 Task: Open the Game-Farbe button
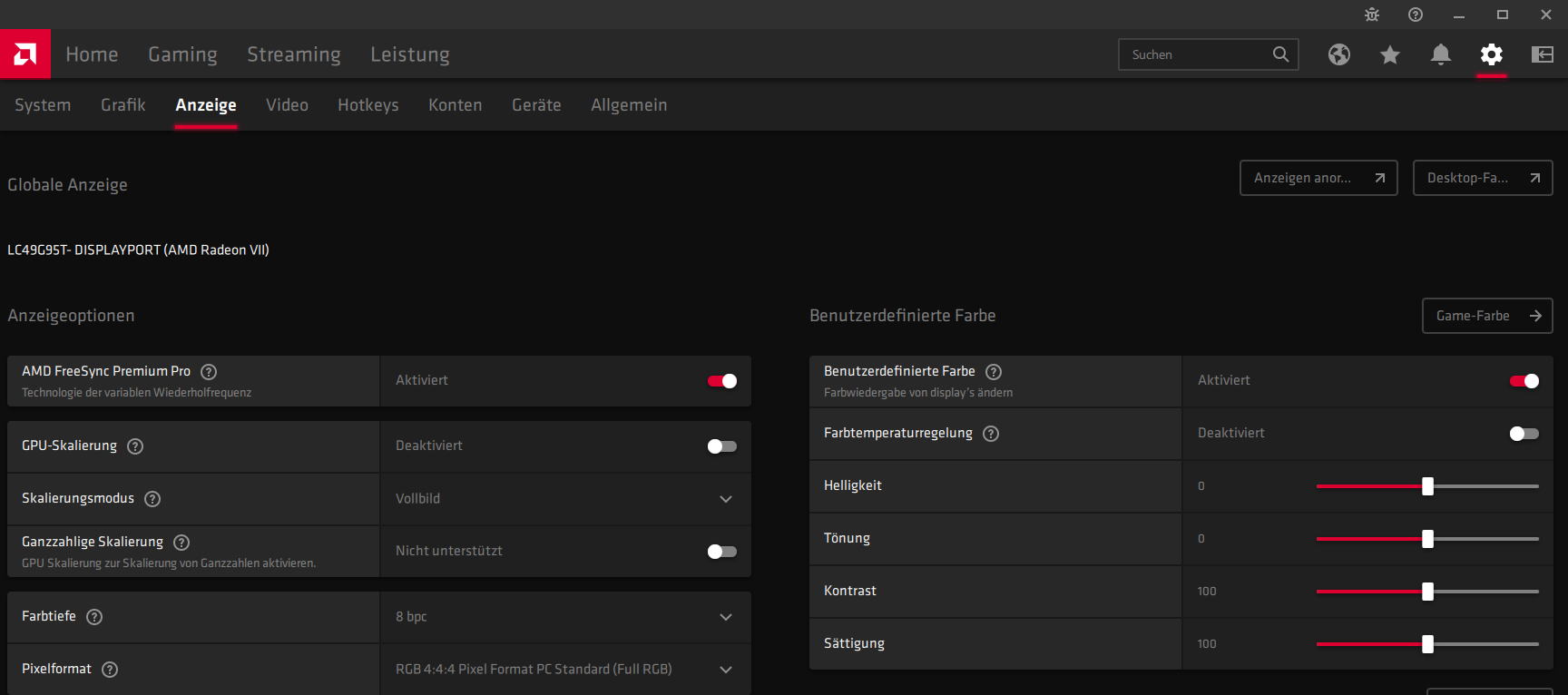(1487, 316)
